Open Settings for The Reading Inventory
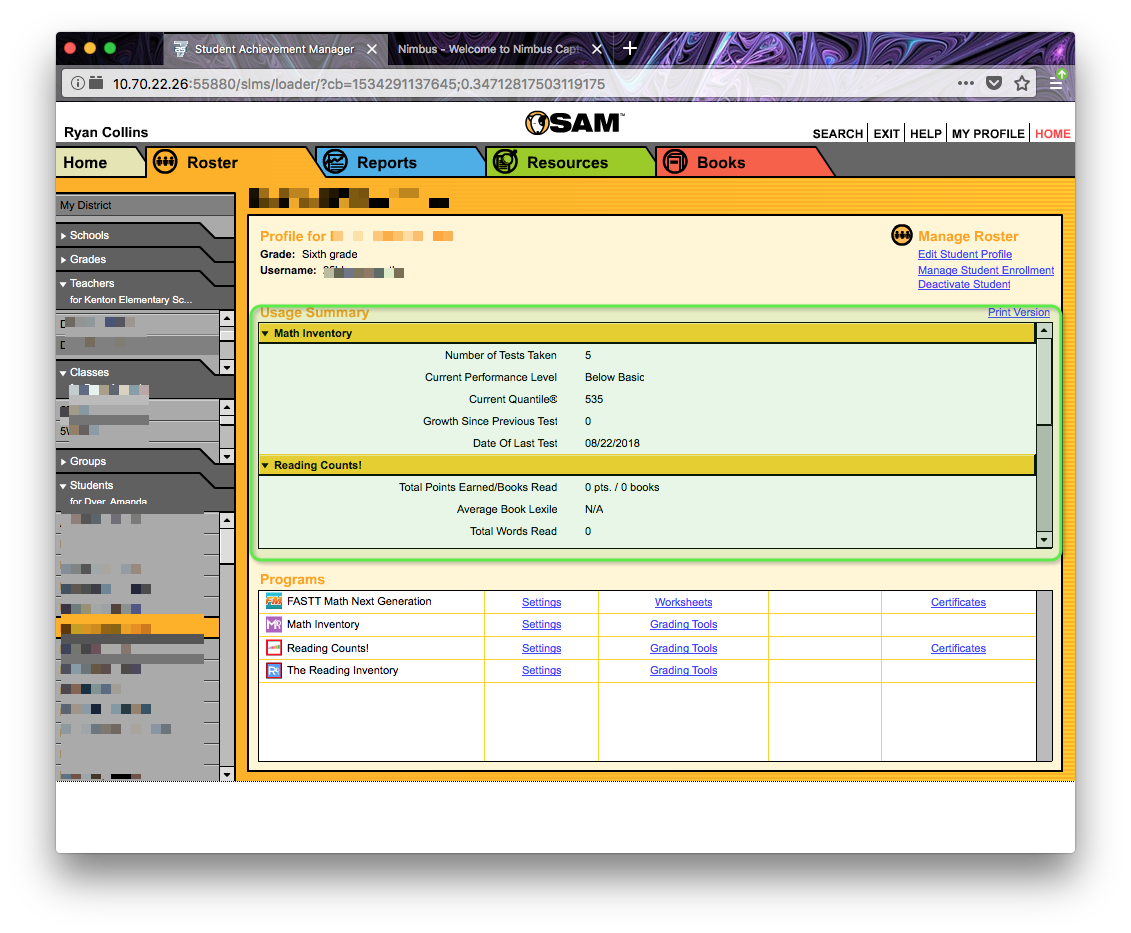The image size is (1131, 933). 542,670
